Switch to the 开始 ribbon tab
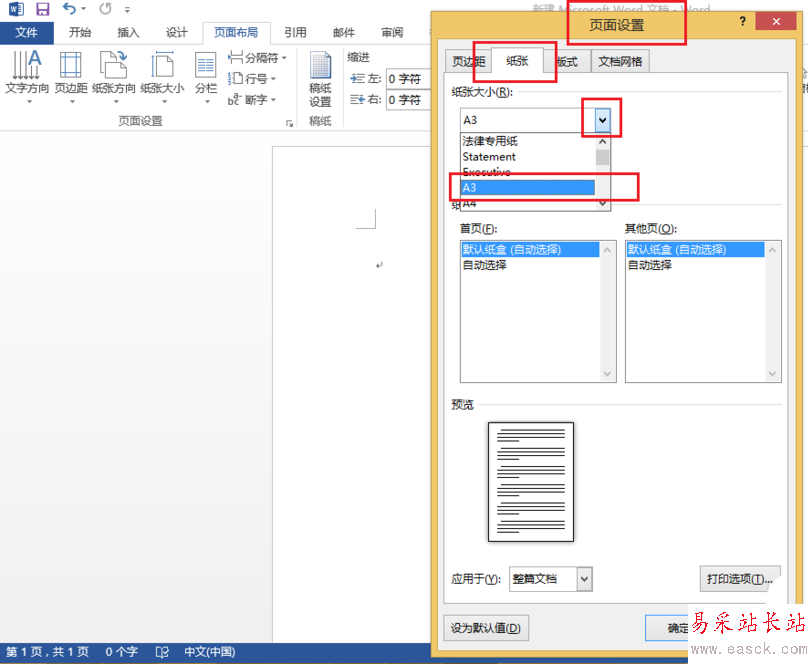The height and width of the screenshot is (664, 808). tap(80, 32)
